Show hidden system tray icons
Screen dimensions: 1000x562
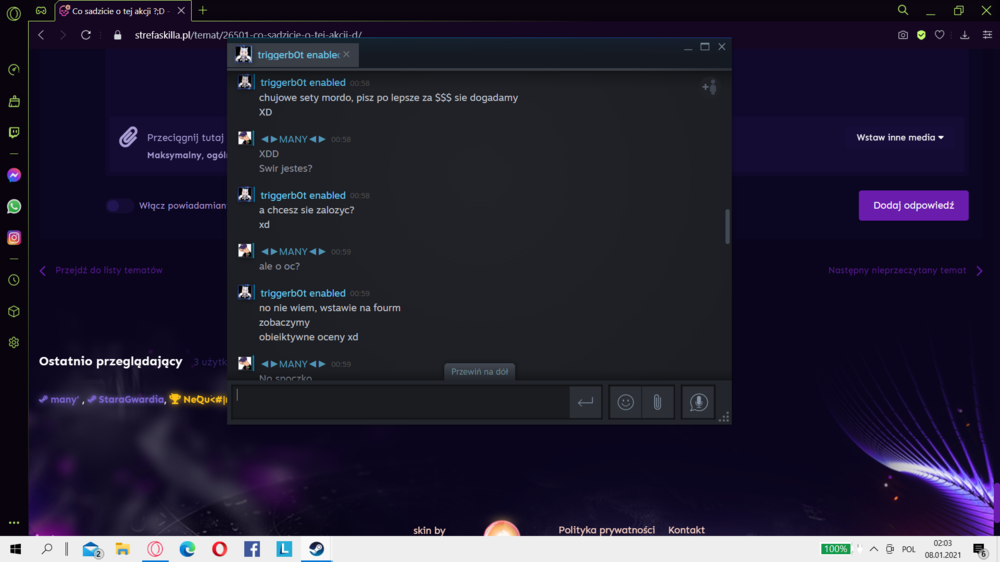874,549
